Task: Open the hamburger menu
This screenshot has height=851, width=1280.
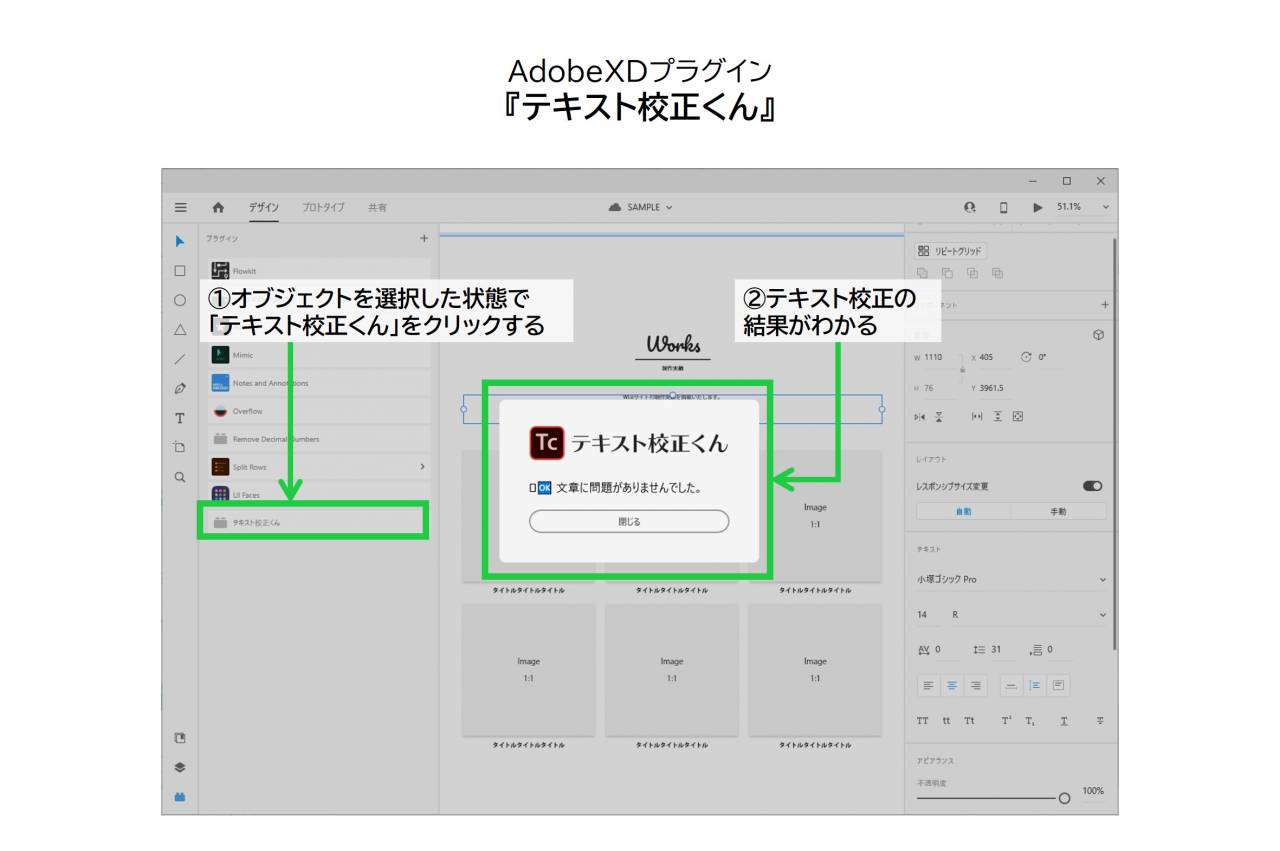Action: click(x=181, y=207)
